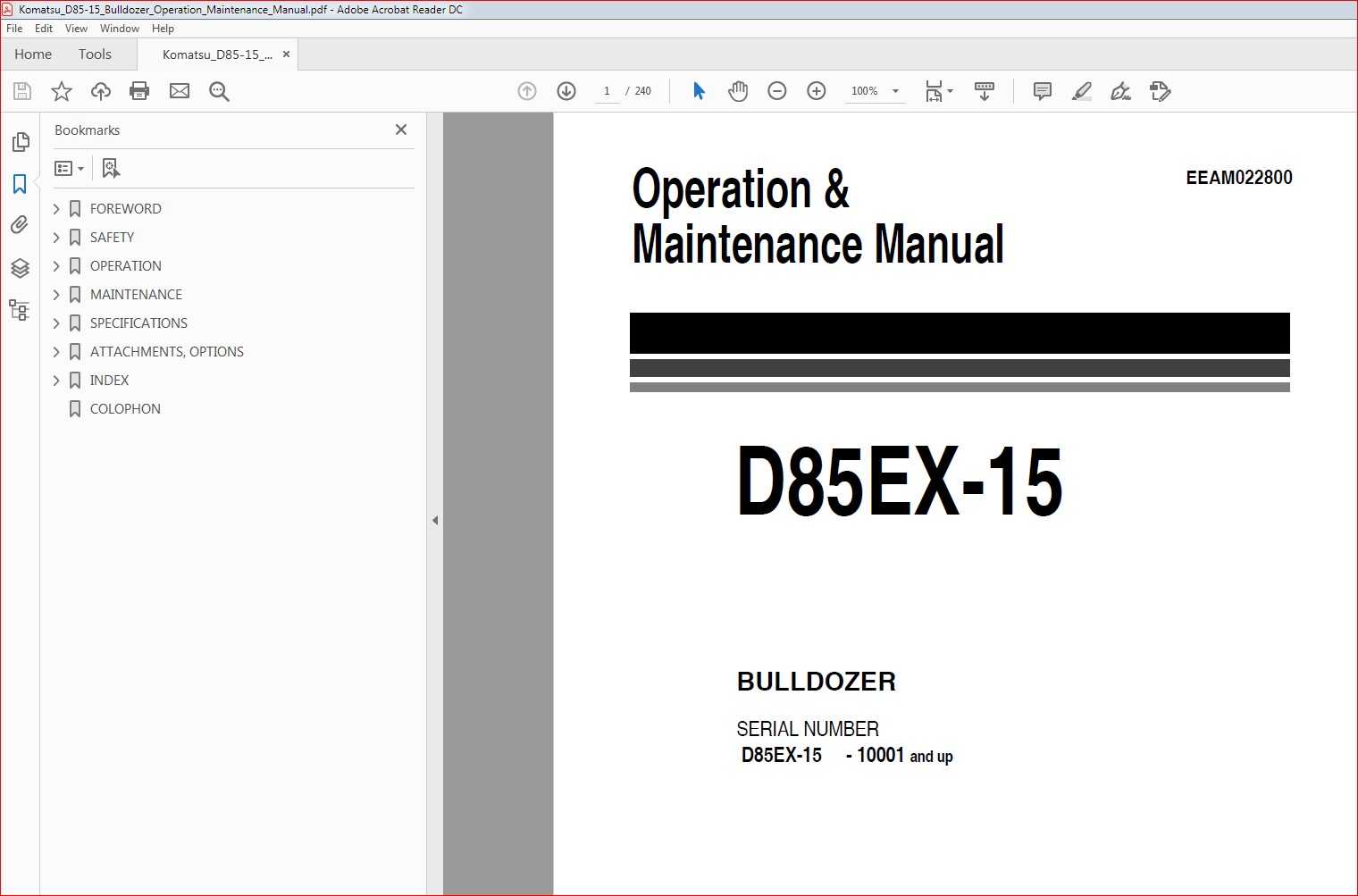Click the page number input field
1358x896 pixels.
point(607,91)
